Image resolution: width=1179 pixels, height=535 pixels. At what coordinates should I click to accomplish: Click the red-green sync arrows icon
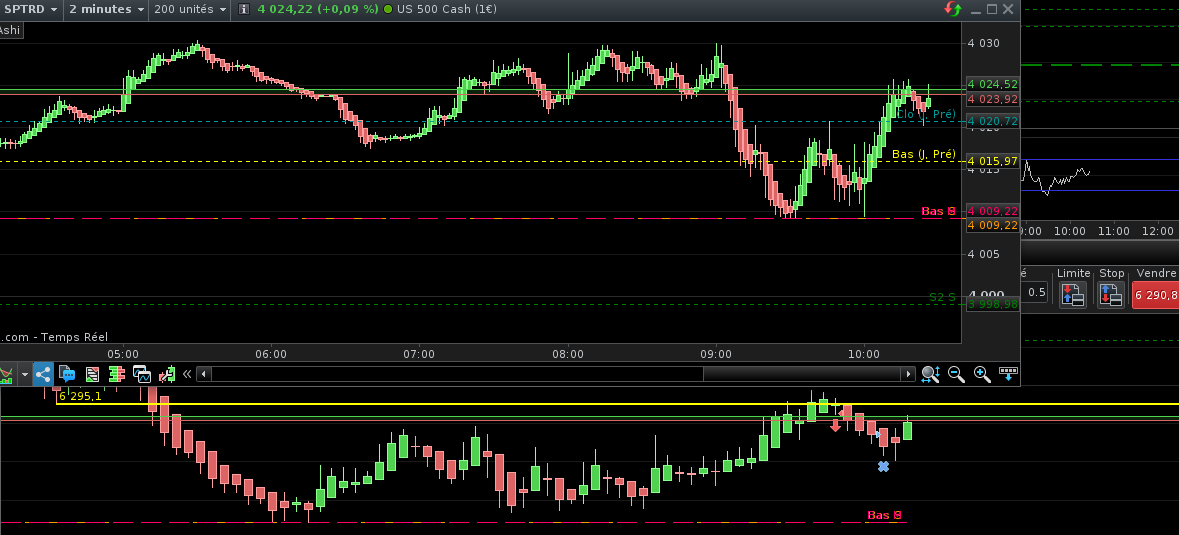click(x=953, y=9)
